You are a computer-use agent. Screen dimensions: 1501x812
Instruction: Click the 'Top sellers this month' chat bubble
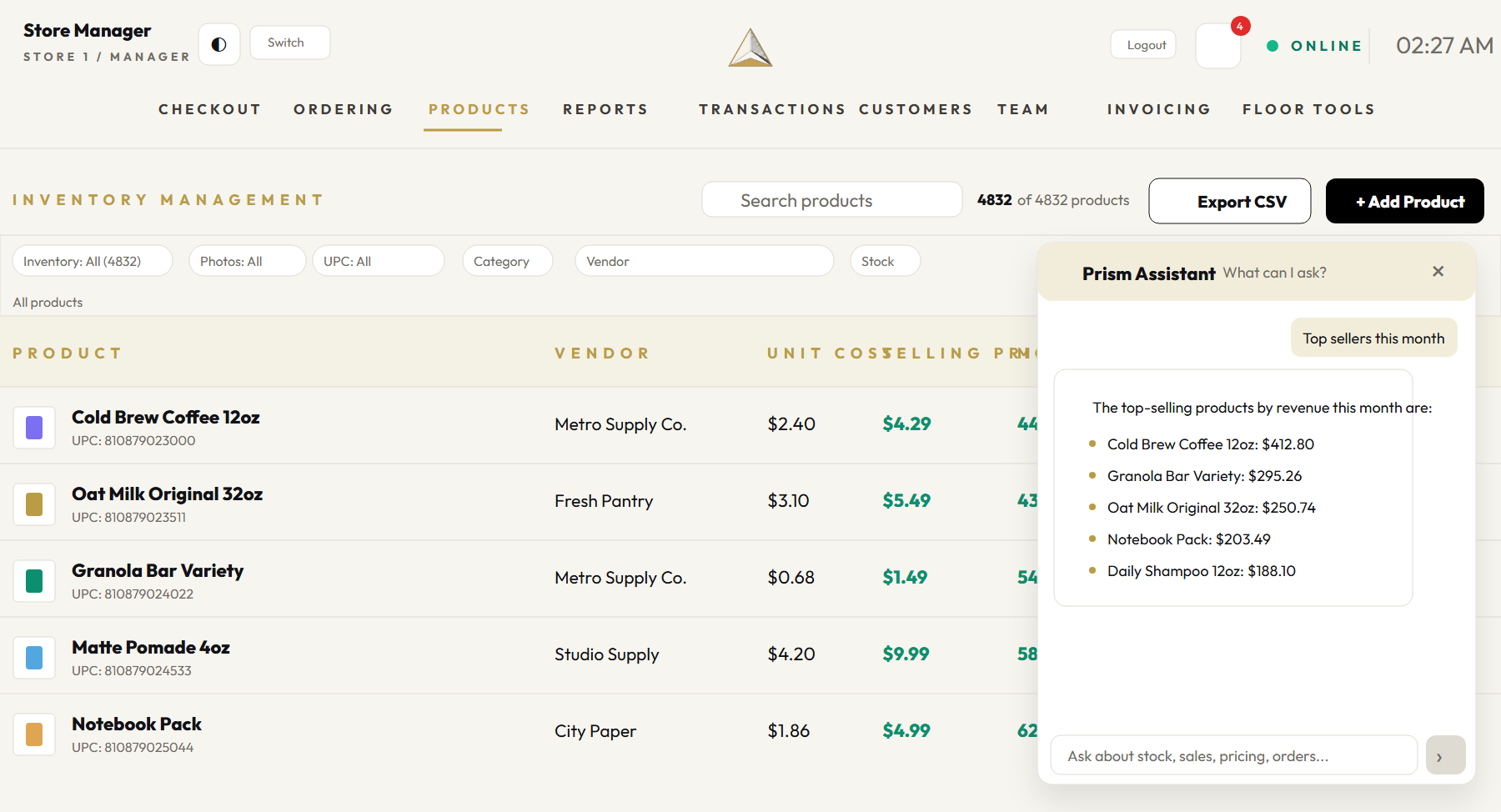[x=1373, y=338]
